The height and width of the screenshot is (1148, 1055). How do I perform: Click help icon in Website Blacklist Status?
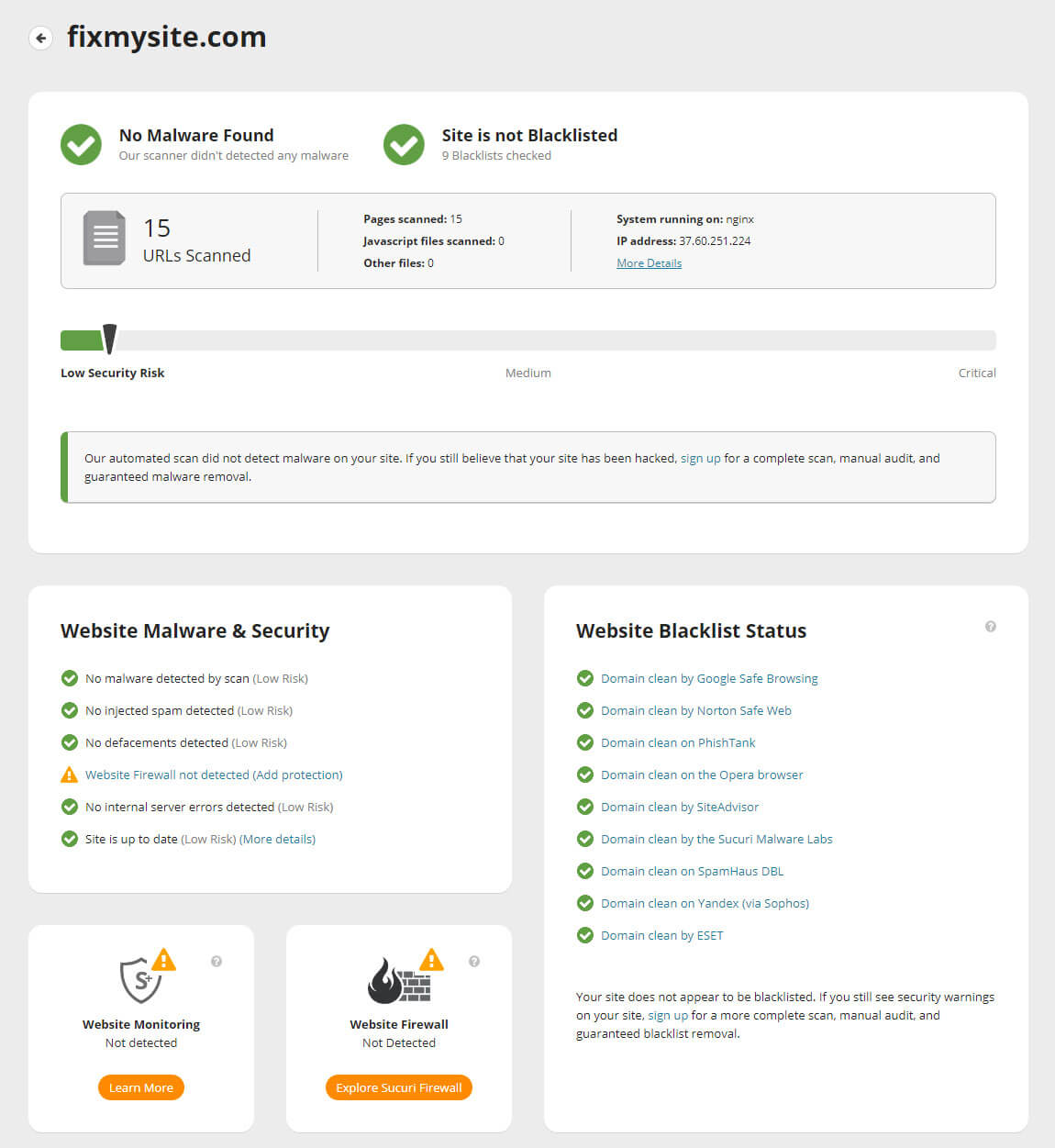click(x=991, y=627)
